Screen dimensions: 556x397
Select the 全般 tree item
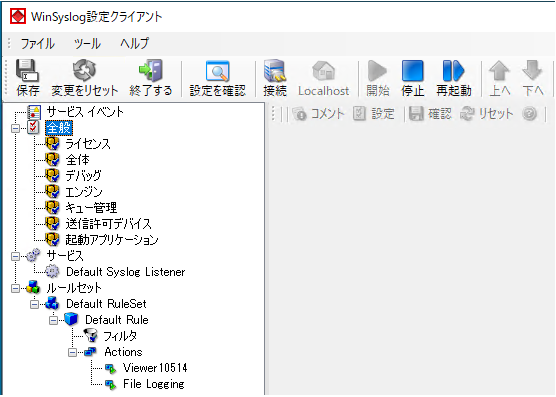coord(59,128)
